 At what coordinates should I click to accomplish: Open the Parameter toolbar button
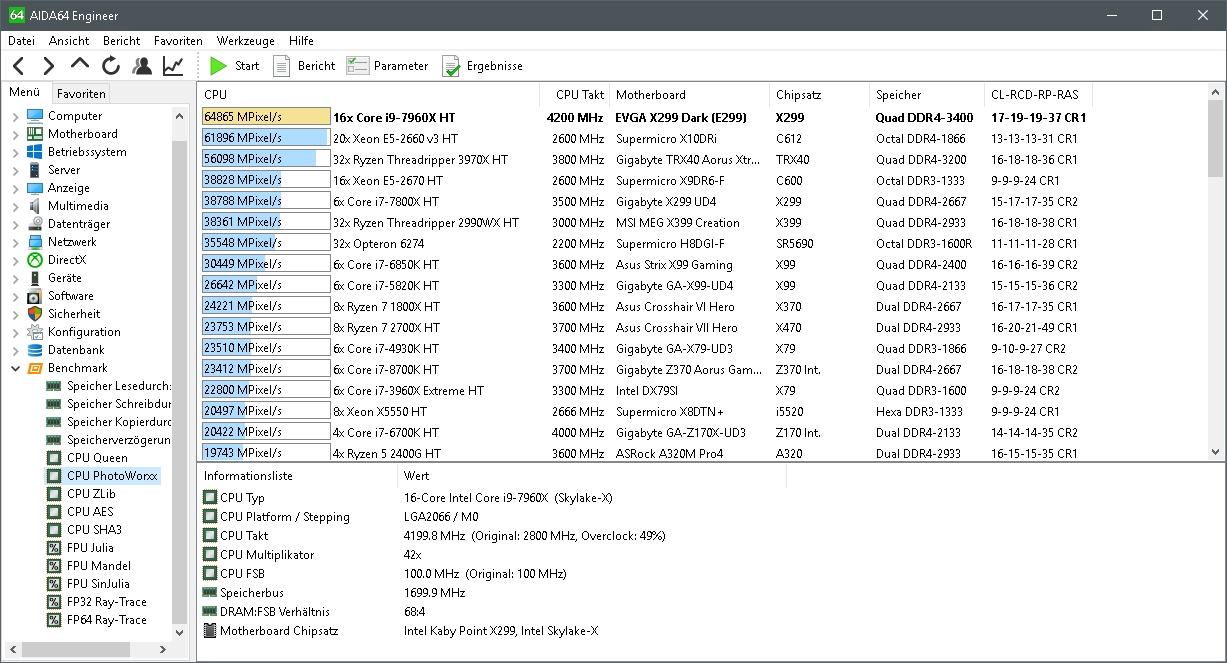coord(387,66)
